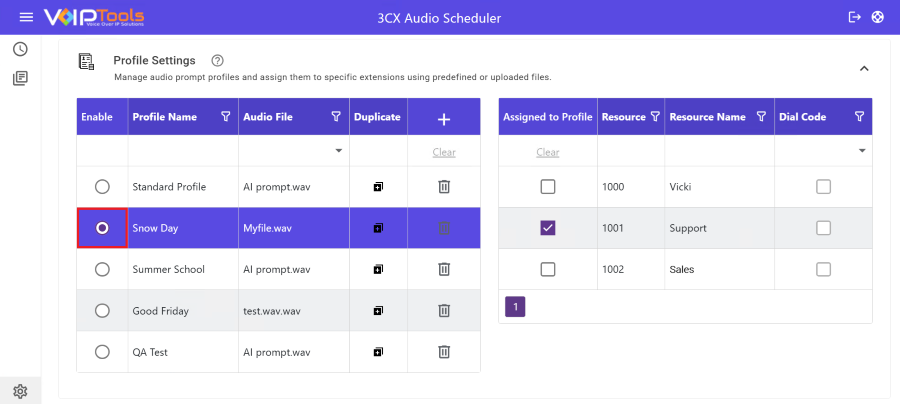900x404 pixels.
Task: Open the Dial Code filter dropdown
Action: click(x=862, y=151)
